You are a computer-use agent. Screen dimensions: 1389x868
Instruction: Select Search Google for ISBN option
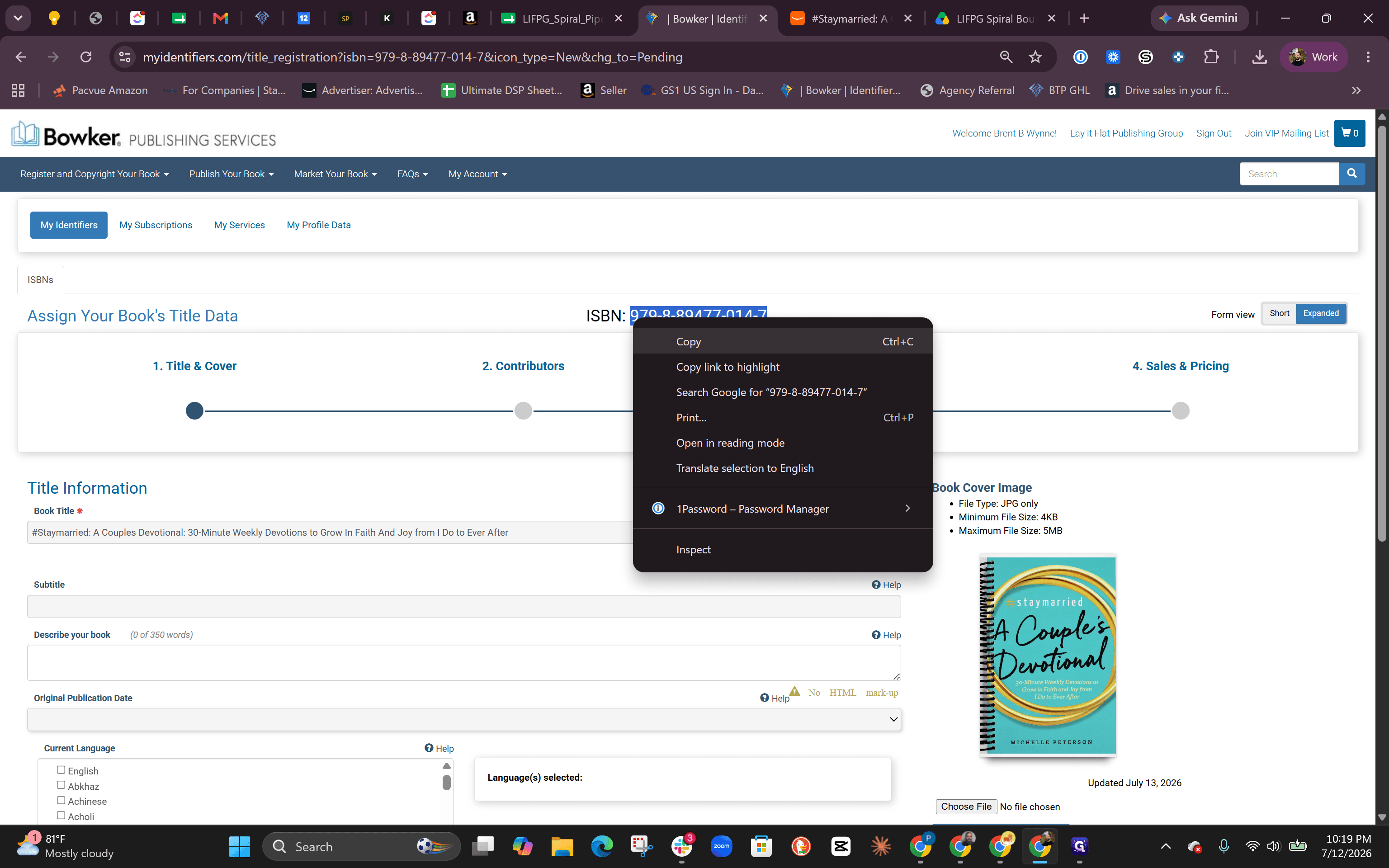[x=783, y=392]
